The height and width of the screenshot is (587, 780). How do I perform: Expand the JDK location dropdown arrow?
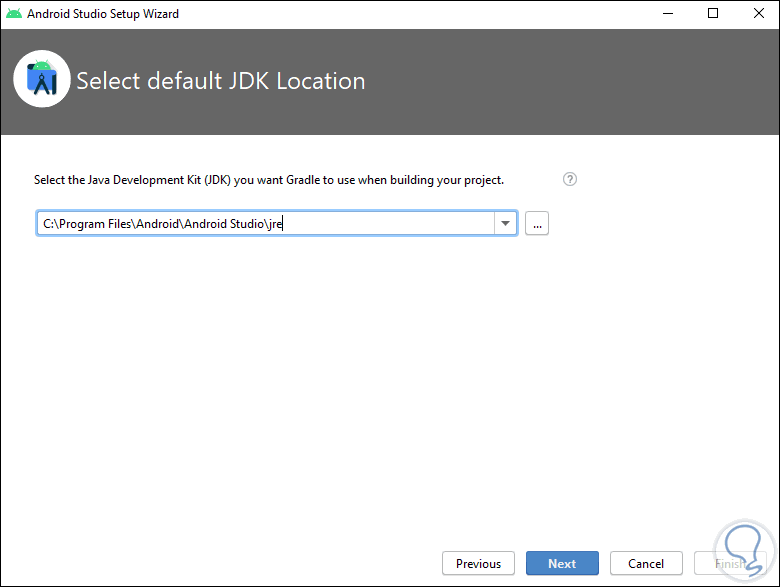[506, 224]
